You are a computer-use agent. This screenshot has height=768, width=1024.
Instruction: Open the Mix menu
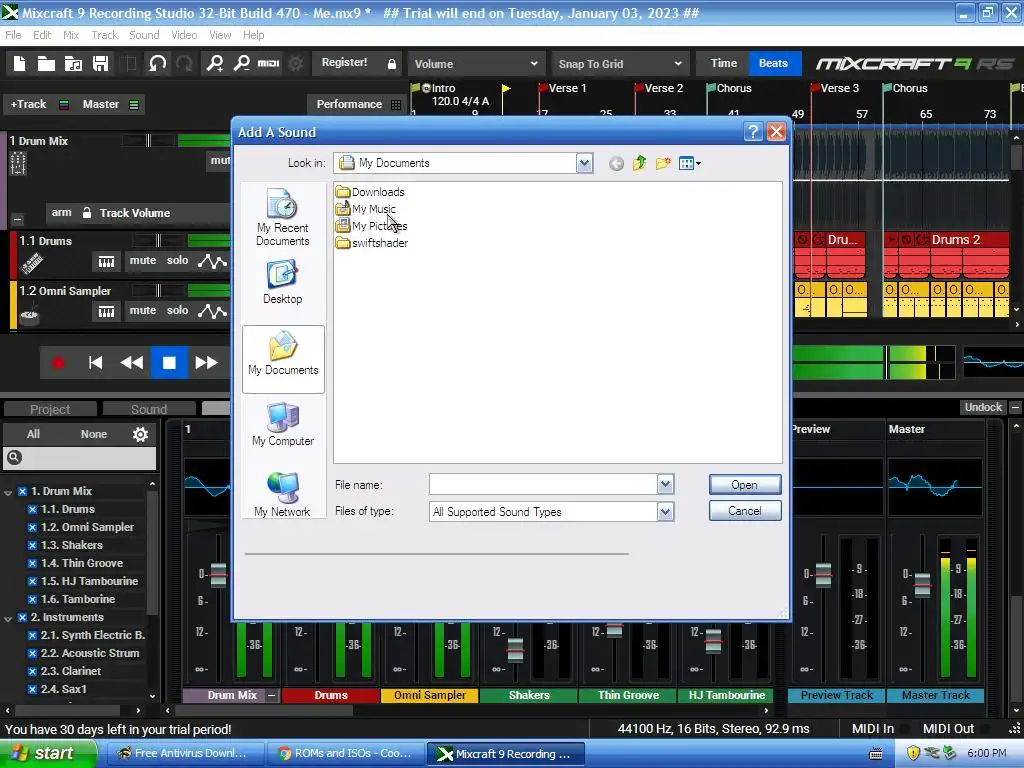[71, 35]
